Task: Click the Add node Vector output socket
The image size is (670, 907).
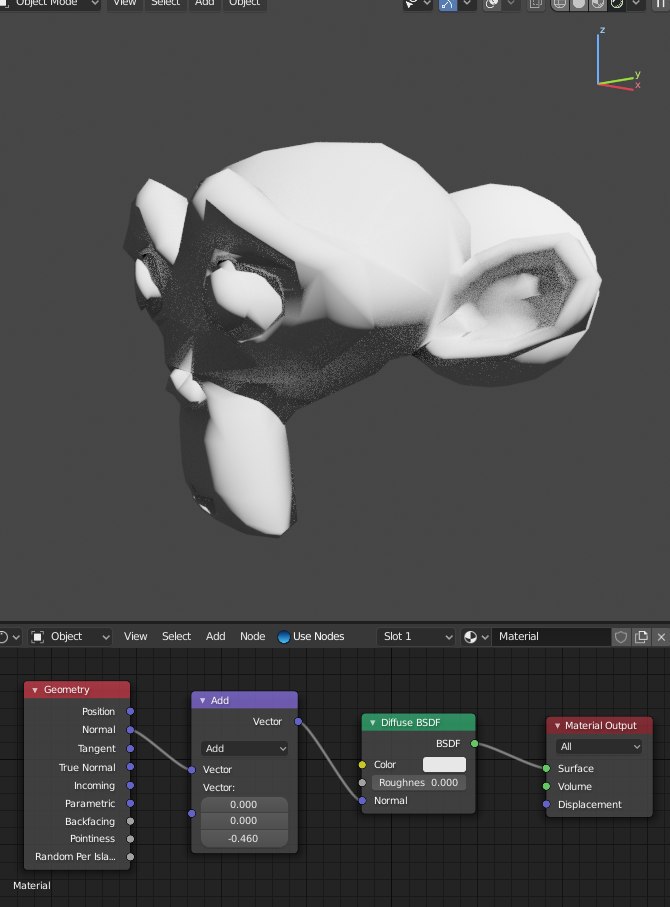Action: [x=298, y=721]
